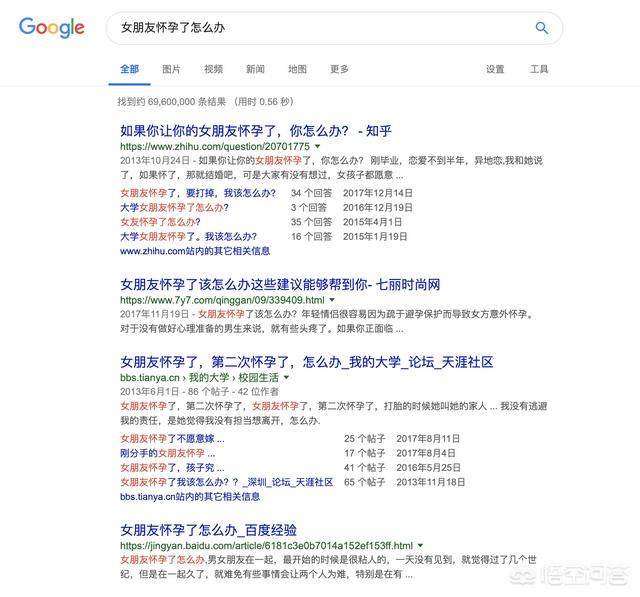
Task: Click the text 16 个回答
Action: point(311,237)
